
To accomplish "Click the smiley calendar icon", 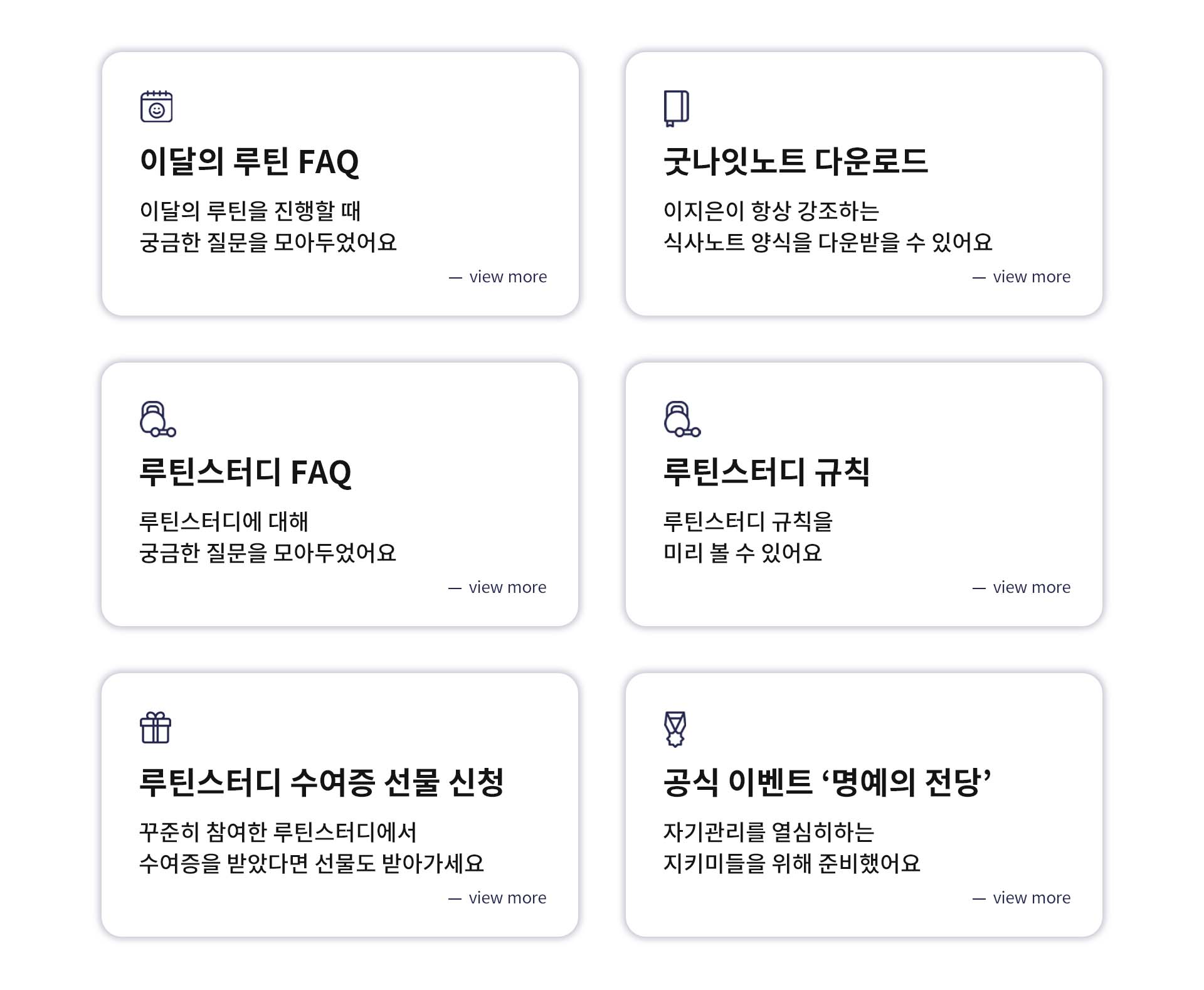I will pos(156,107).
